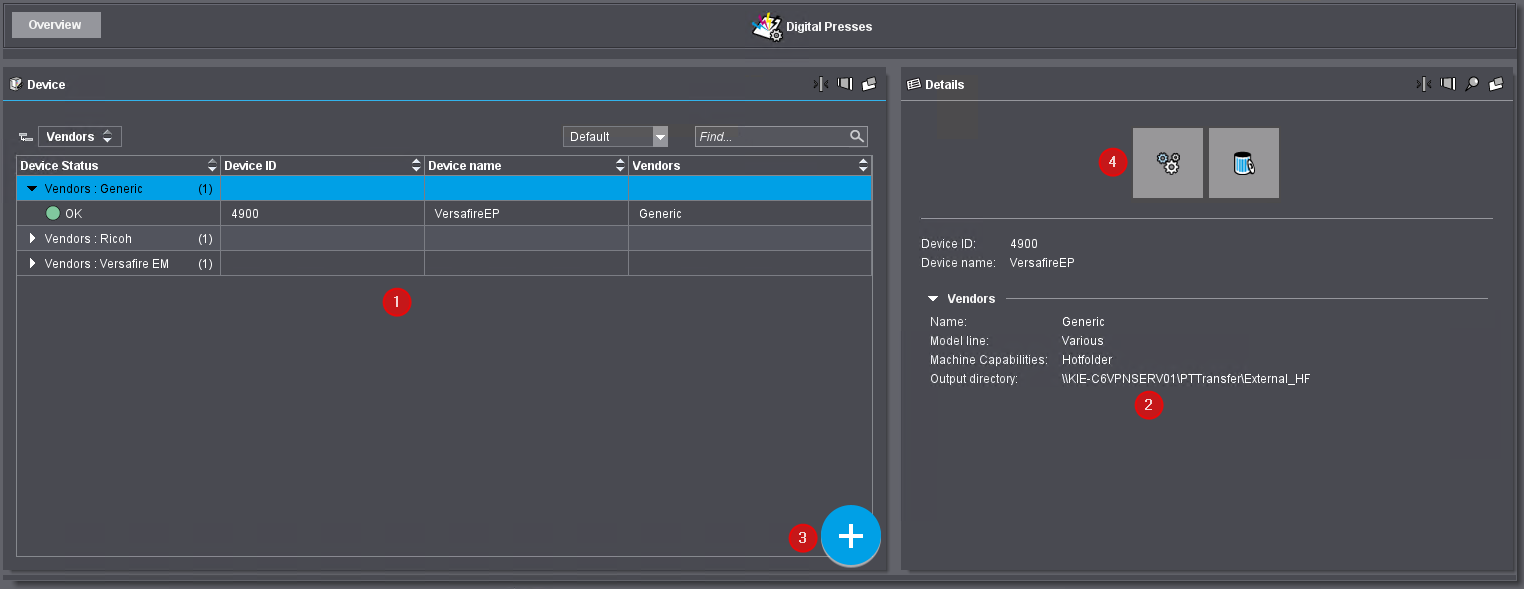Viewport: 1524px width, 589px height.
Task: Click the collapse splitter icon in Device panel
Action: (821, 85)
